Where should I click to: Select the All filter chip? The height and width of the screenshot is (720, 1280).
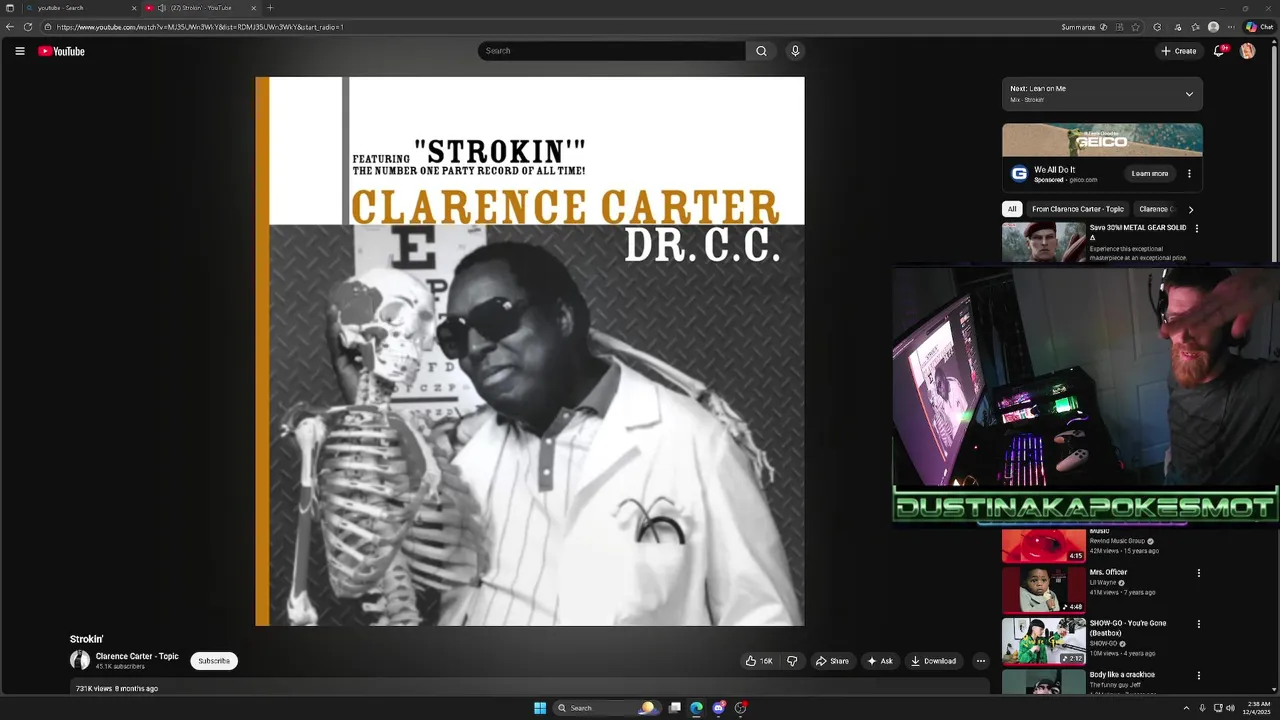(1012, 209)
